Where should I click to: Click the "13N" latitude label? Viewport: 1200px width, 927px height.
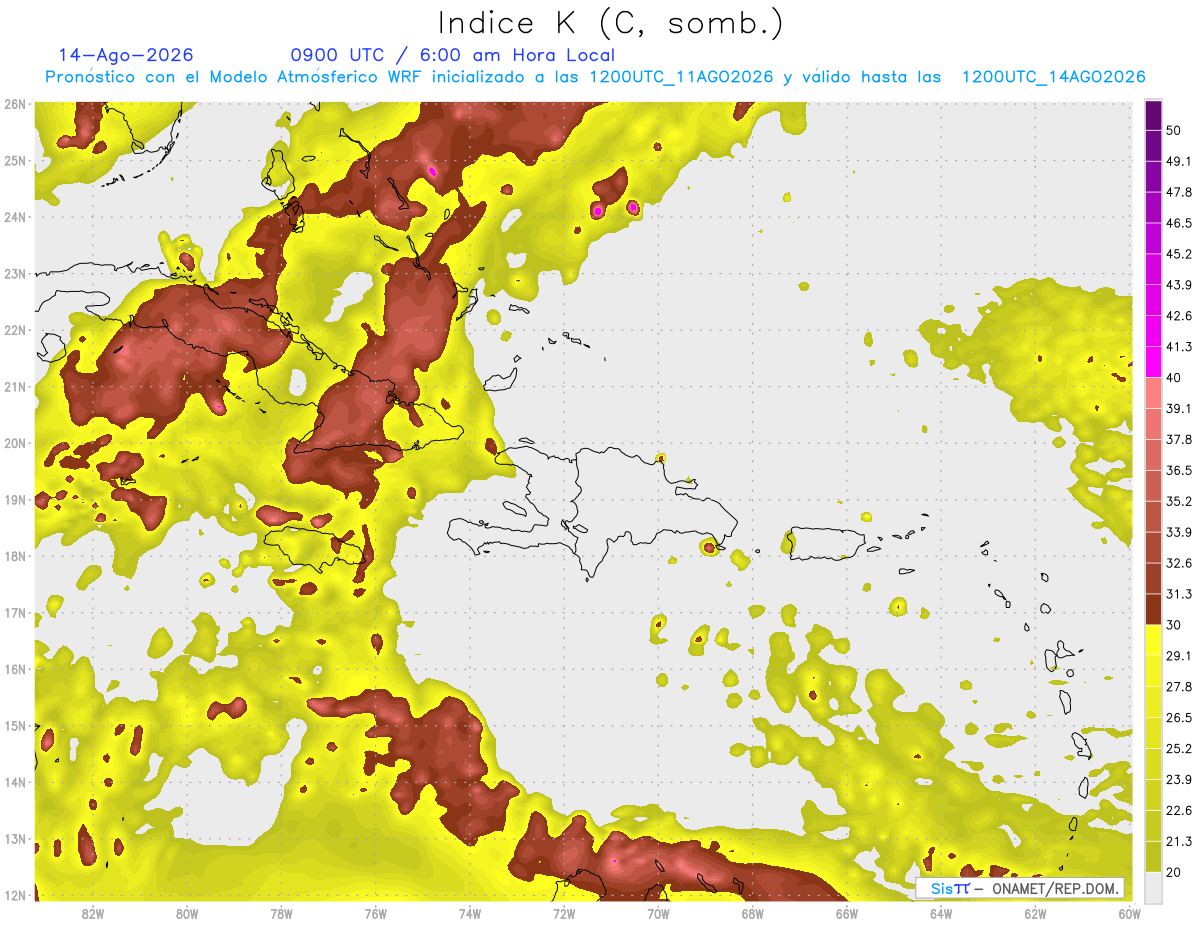[x=15, y=839]
